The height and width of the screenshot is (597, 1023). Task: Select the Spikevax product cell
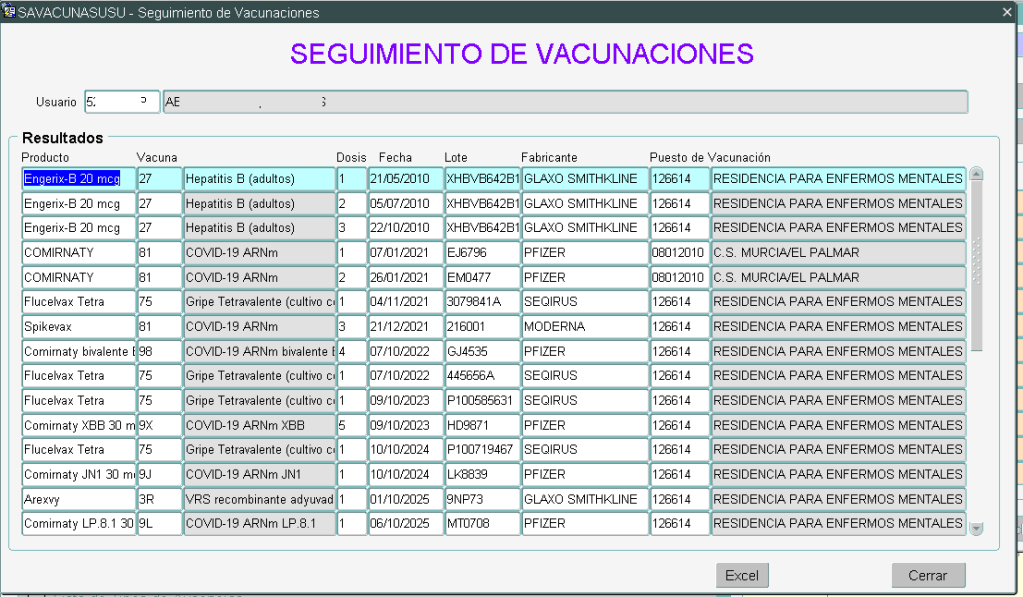78,326
